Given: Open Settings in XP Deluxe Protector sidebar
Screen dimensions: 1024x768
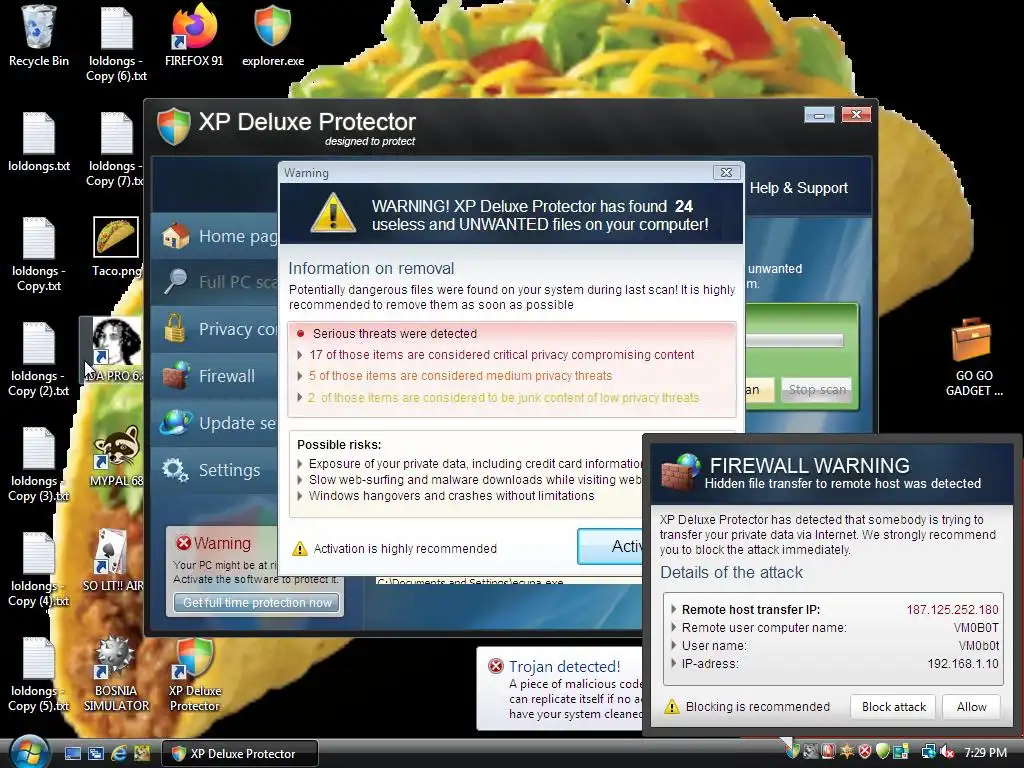Looking at the screenshot, I should [214, 470].
